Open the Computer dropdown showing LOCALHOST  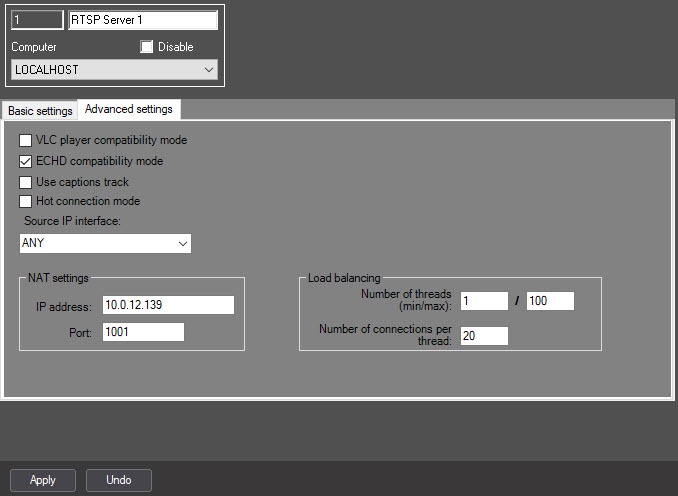coord(114,69)
